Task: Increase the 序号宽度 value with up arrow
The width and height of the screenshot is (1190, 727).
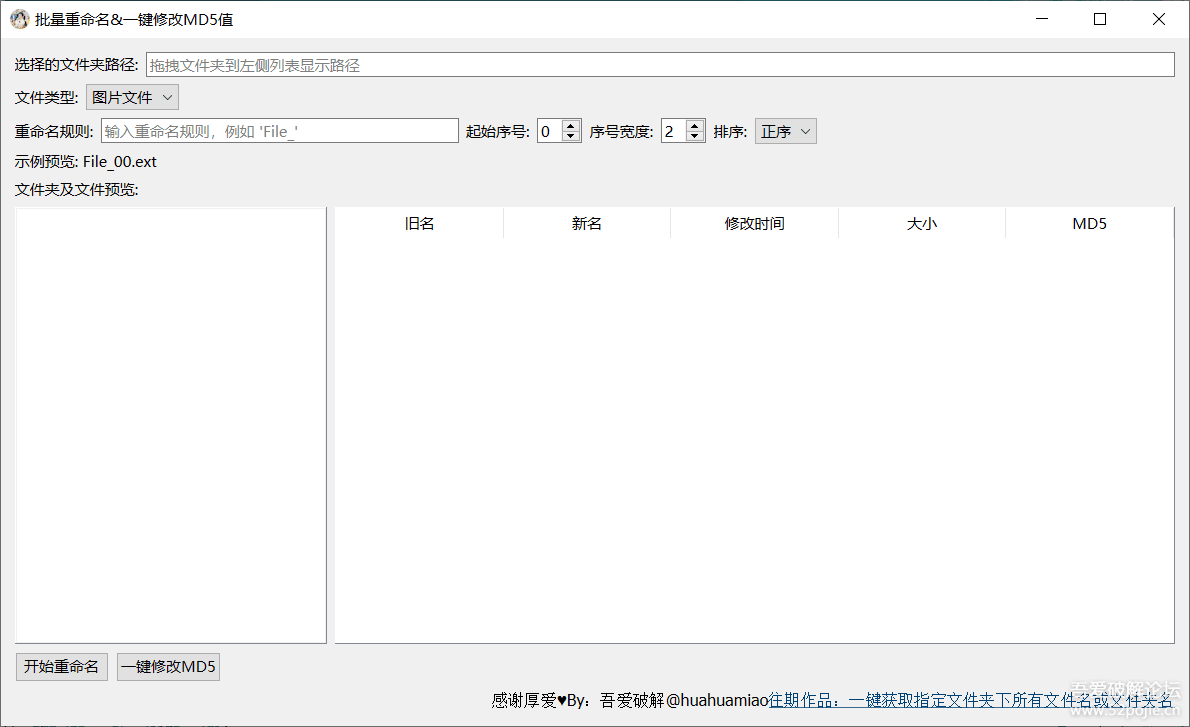Action: pos(695,126)
